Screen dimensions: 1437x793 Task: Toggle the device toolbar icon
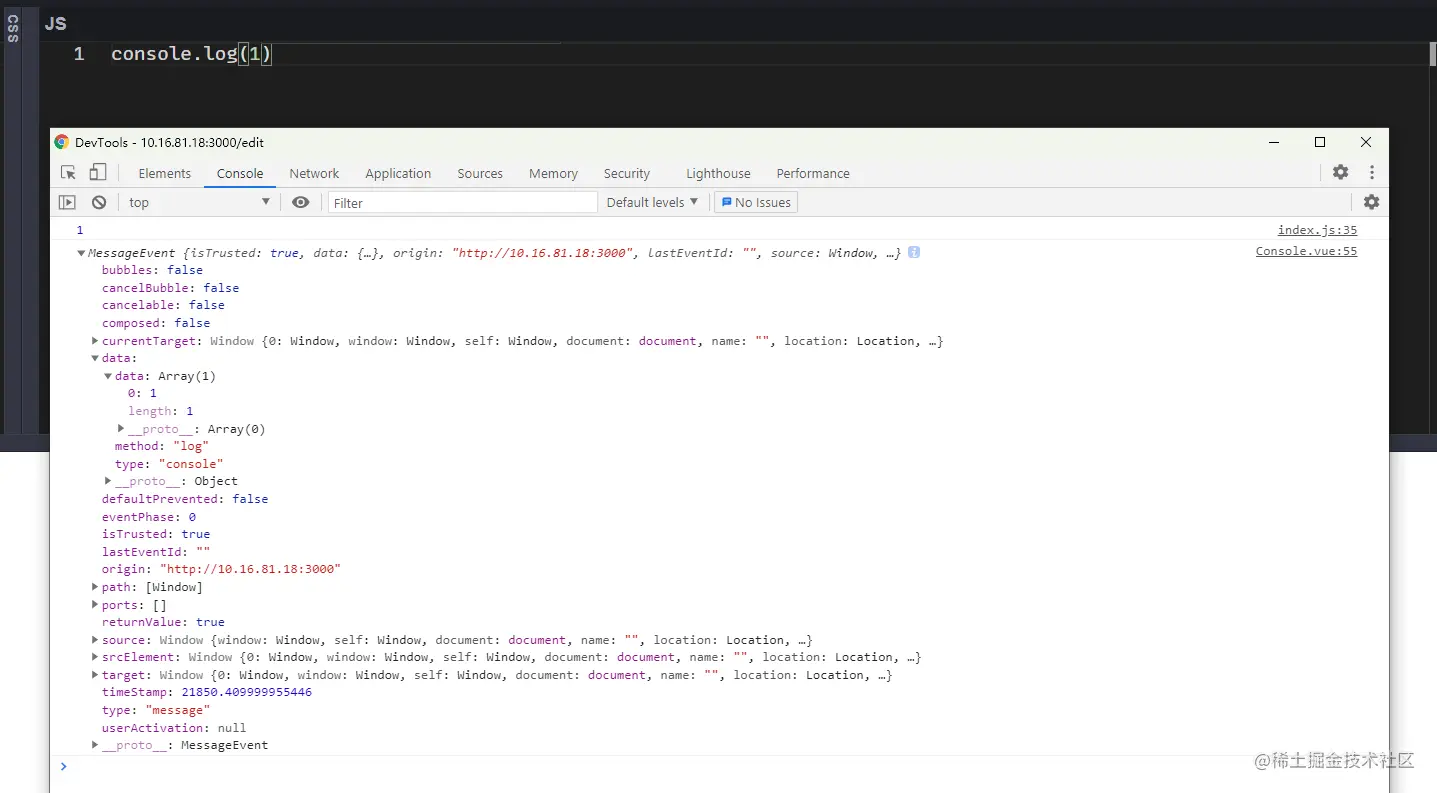coord(98,173)
